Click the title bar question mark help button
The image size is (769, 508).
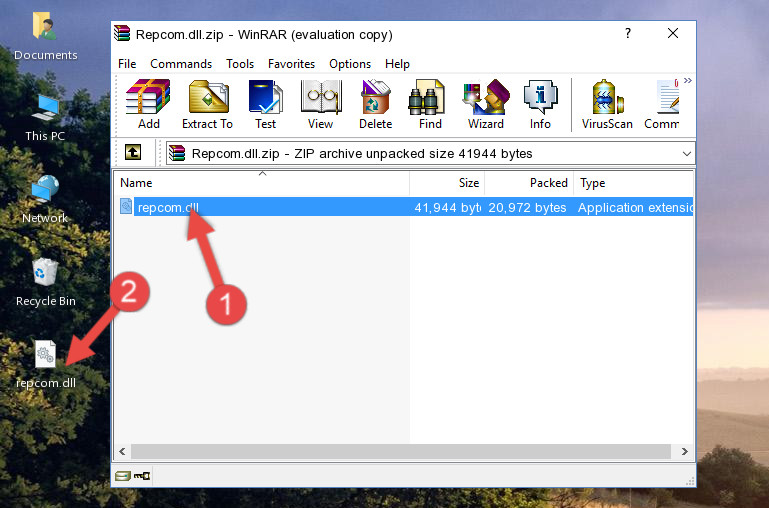click(x=628, y=33)
